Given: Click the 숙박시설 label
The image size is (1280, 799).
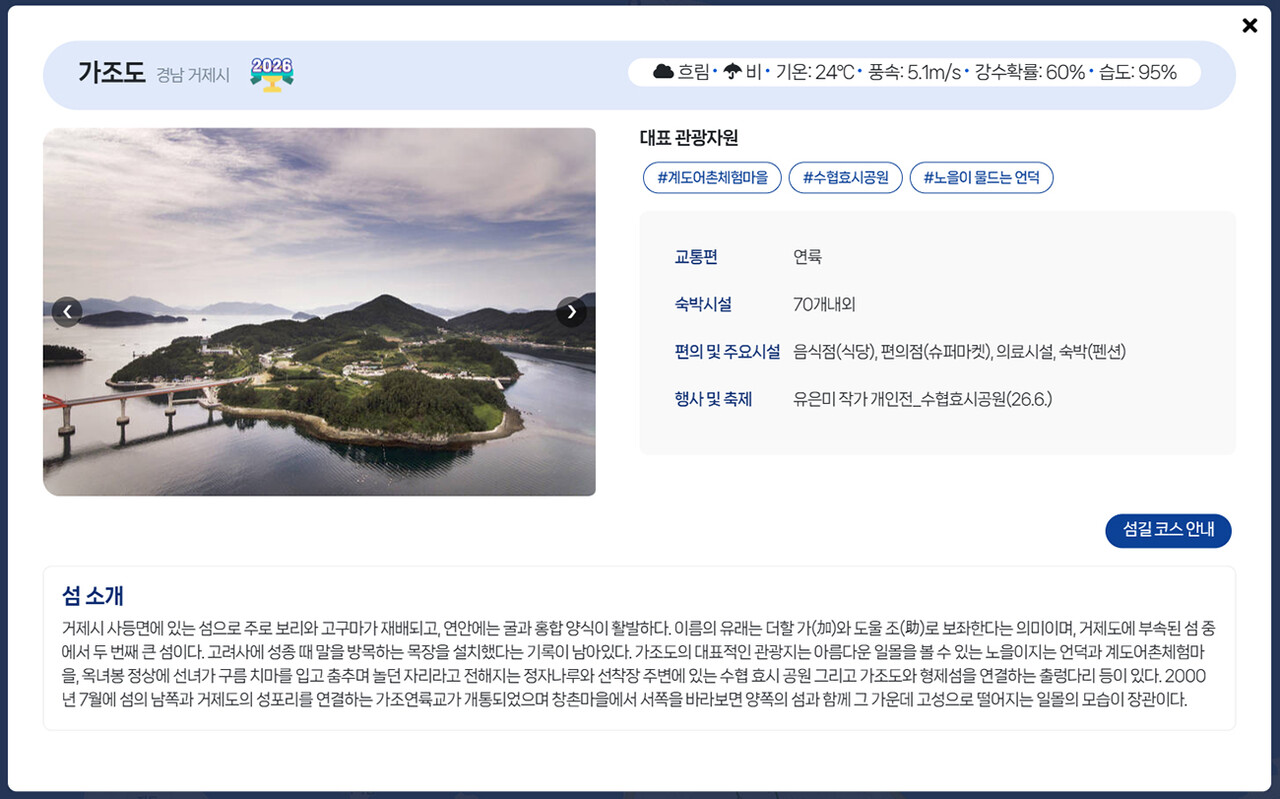Looking at the screenshot, I should click(703, 304).
